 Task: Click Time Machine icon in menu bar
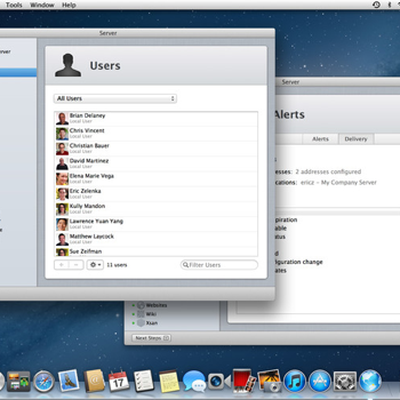pyautogui.click(x=376, y=5)
